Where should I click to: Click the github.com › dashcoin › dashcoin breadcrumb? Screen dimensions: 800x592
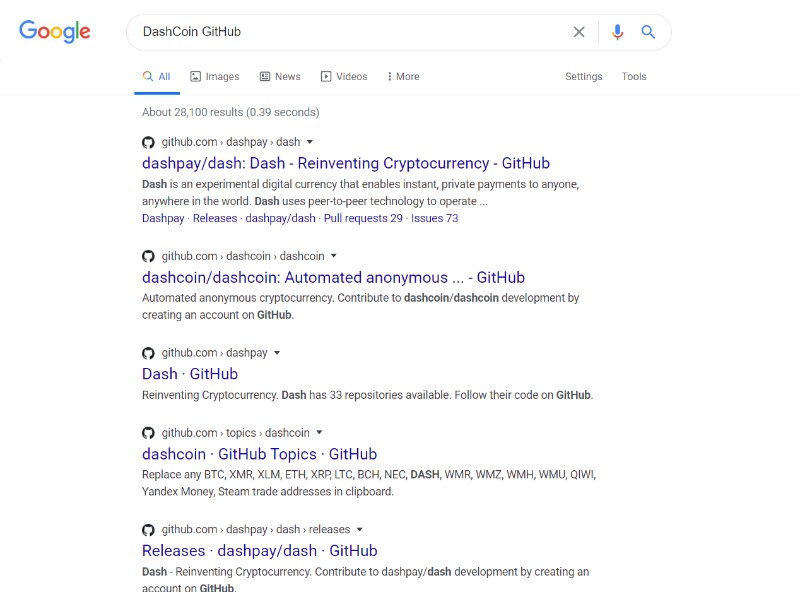pyautogui.click(x=243, y=256)
